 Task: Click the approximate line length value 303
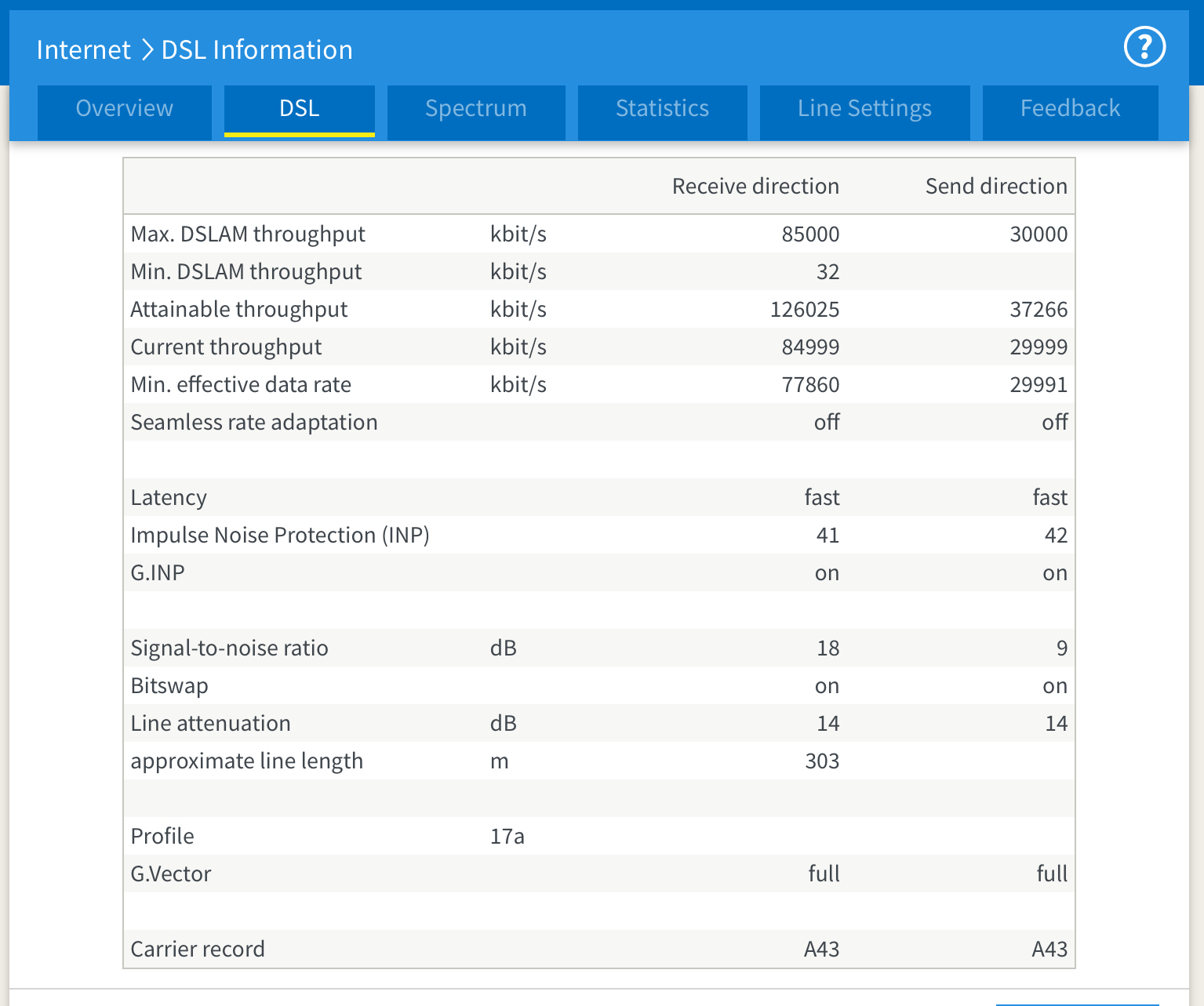(x=822, y=761)
